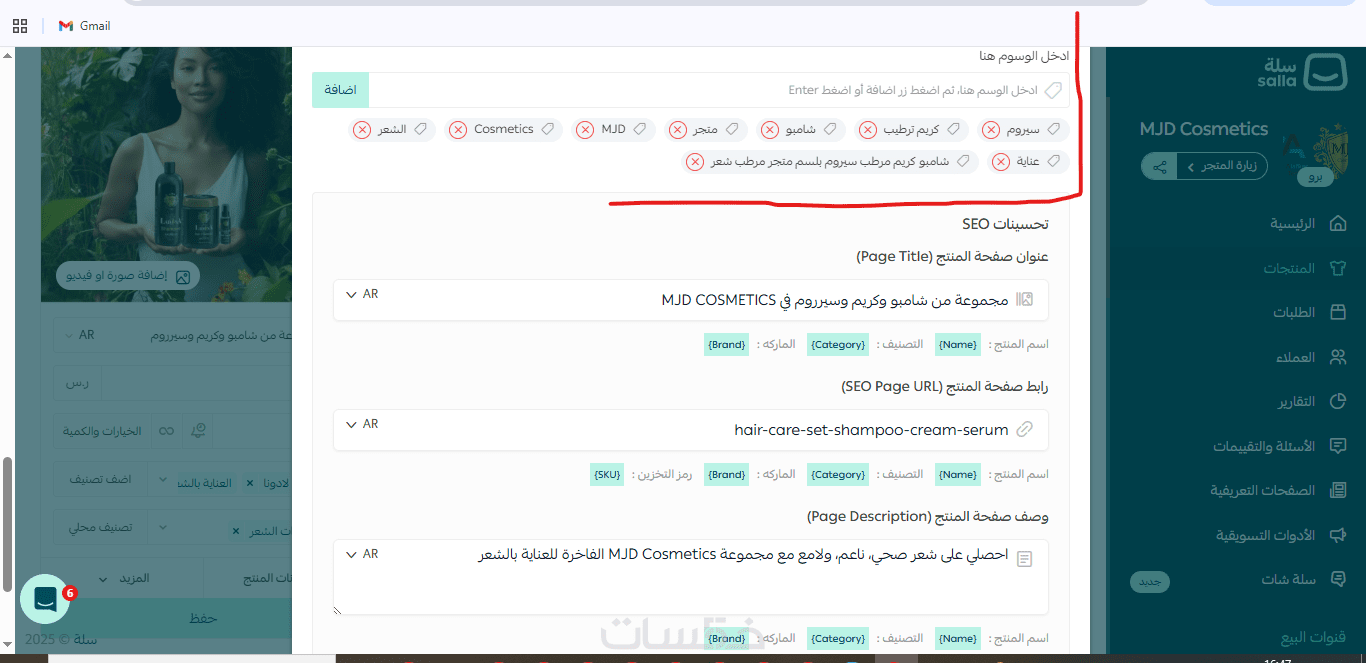Viewport: 1366px width, 663px height.
Task: Open sidebar item الطلبات
Action: (x=1294, y=313)
